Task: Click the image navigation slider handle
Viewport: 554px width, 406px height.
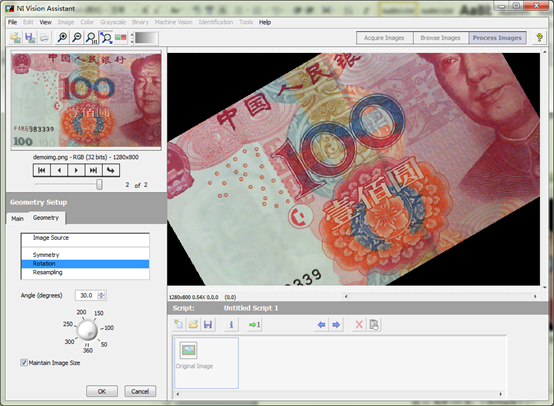Action: (x=100, y=184)
